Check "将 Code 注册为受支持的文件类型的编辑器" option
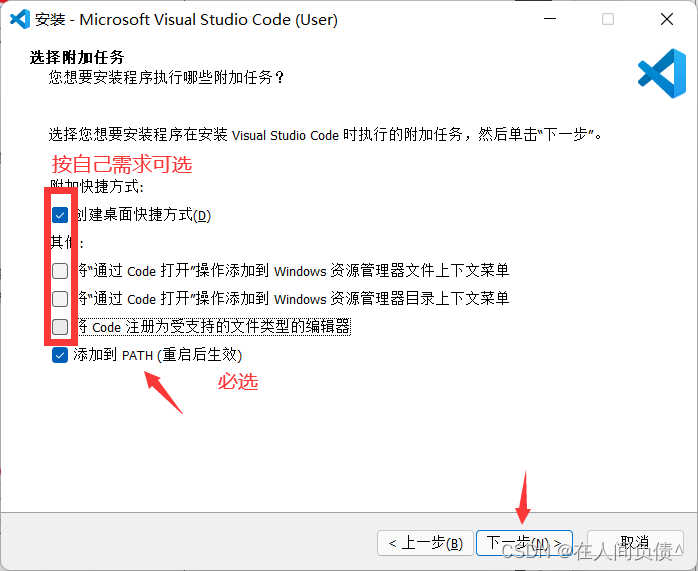 click(x=60, y=327)
